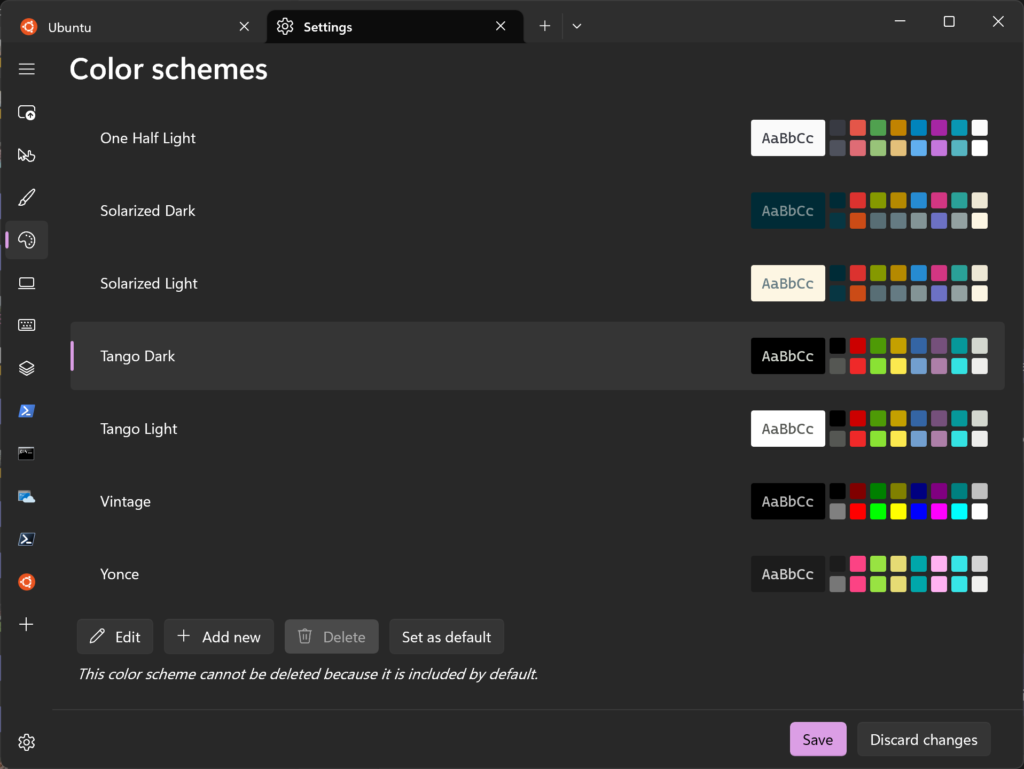The width and height of the screenshot is (1024, 769).
Task: Save the color scheme changes
Action: [818, 739]
